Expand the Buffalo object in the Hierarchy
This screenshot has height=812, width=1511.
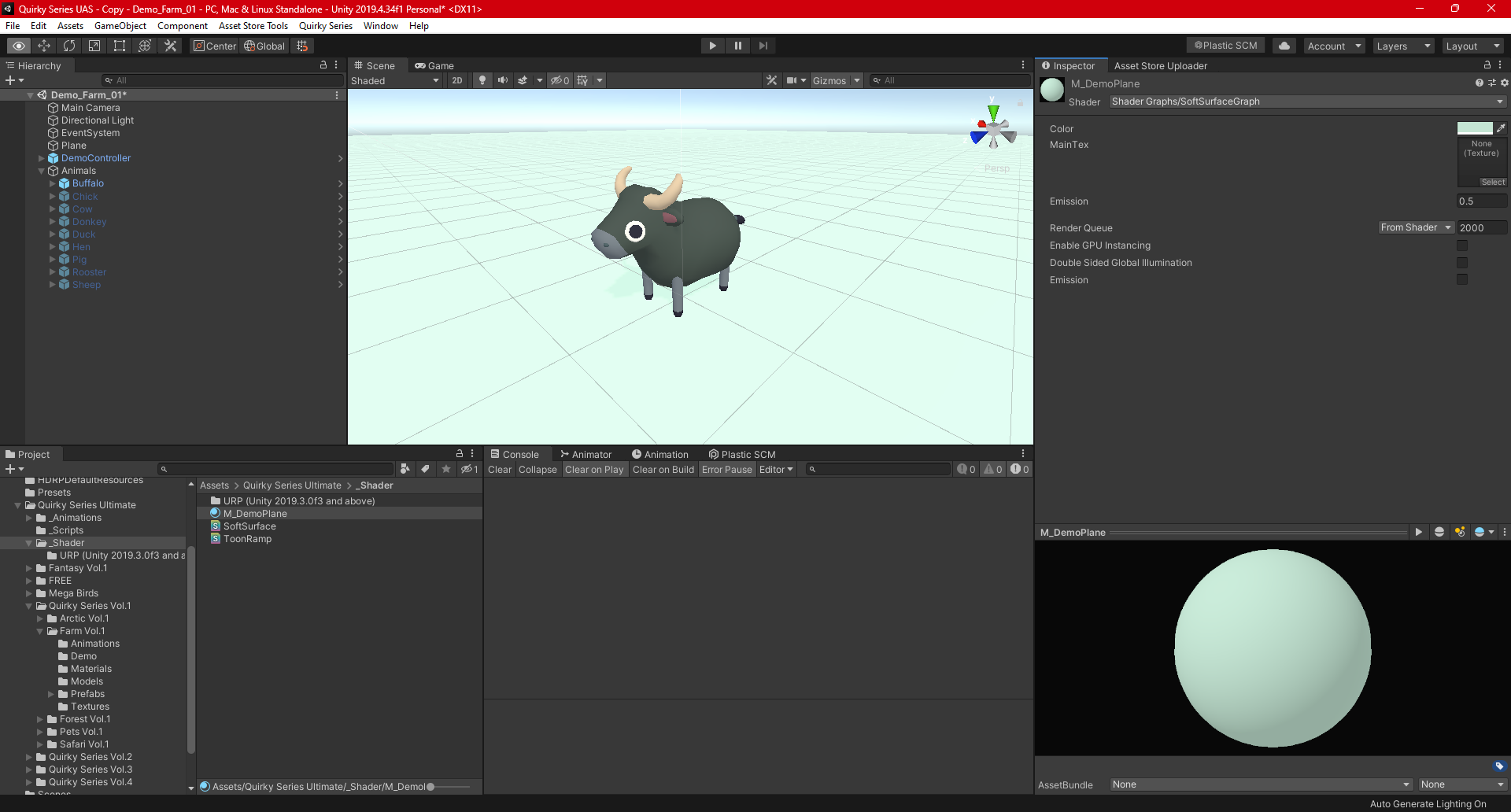point(53,183)
